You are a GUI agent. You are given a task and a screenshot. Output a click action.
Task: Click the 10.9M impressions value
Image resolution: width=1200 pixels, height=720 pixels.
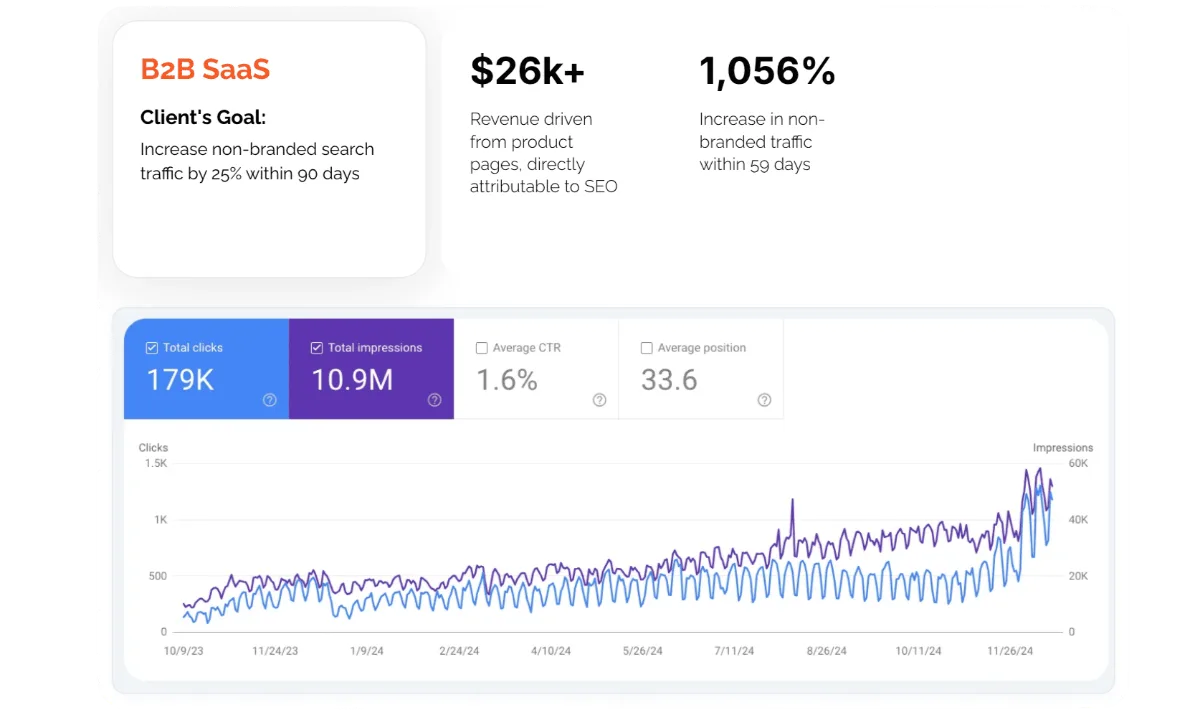click(352, 380)
